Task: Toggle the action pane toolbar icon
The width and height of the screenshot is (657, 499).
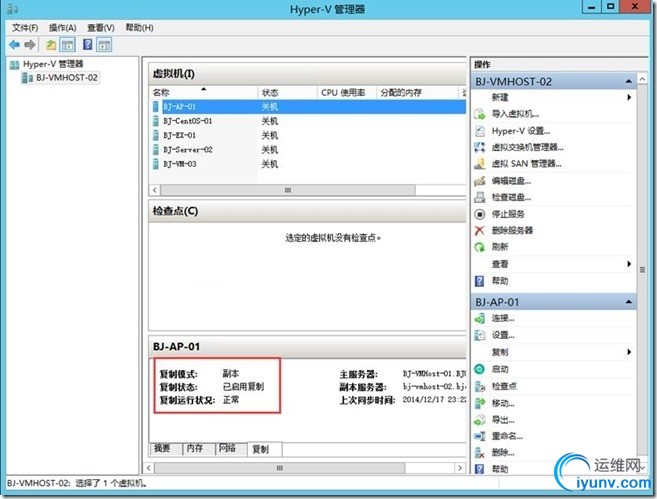Action: (x=104, y=44)
